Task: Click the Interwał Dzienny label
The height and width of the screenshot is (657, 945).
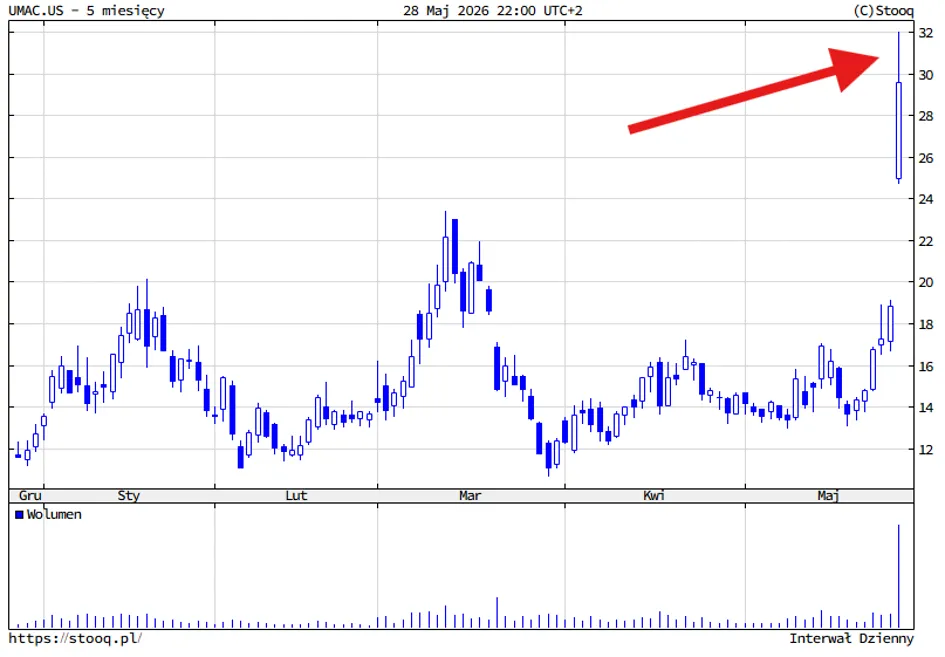Action: [852, 638]
